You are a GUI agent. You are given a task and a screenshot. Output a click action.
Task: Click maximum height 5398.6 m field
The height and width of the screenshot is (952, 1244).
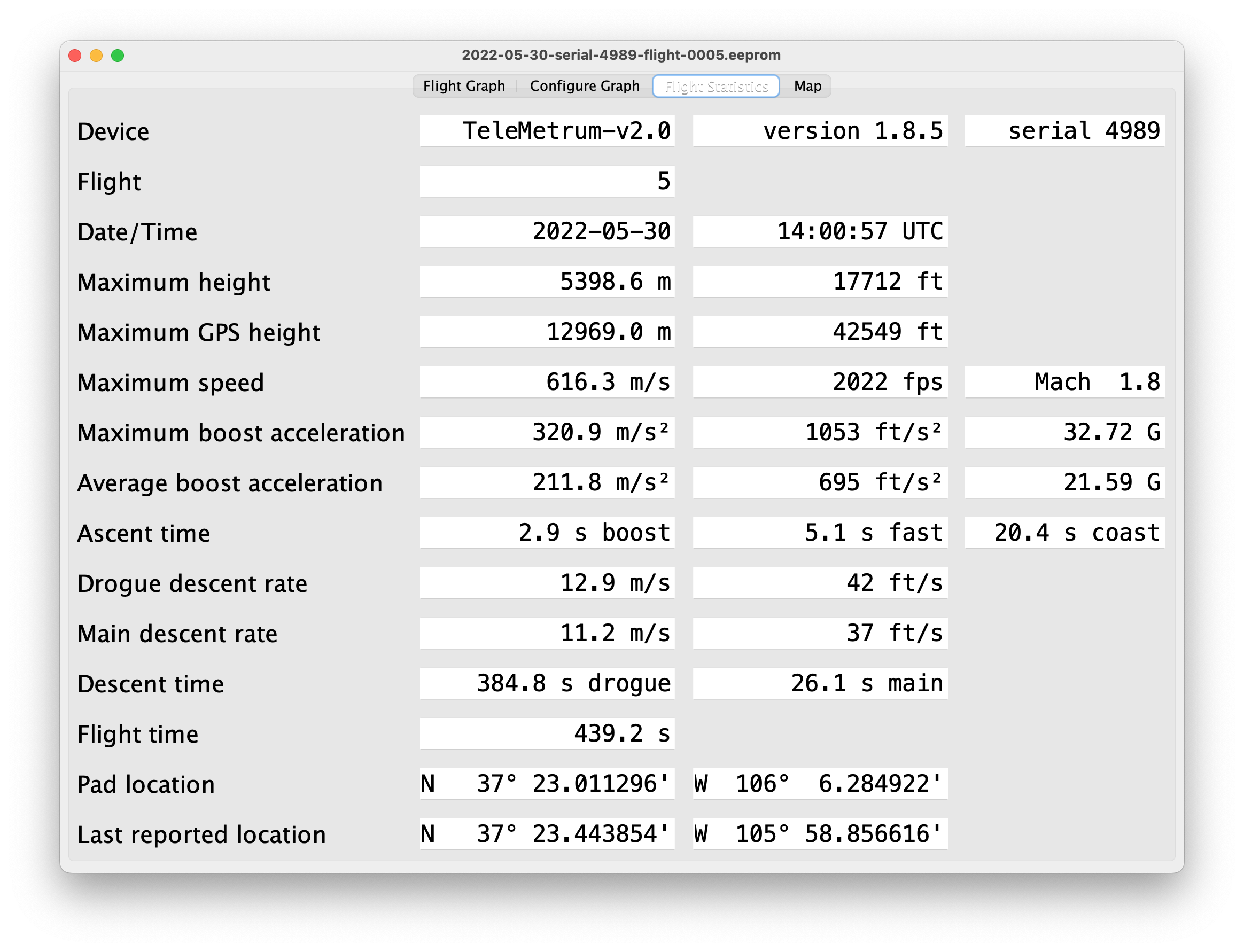tap(547, 282)
